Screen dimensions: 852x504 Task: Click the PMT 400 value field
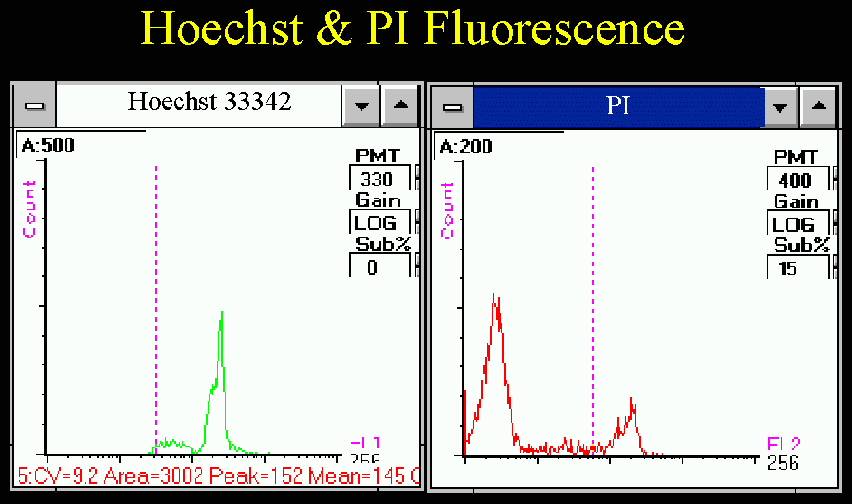[x=797, y=180]
